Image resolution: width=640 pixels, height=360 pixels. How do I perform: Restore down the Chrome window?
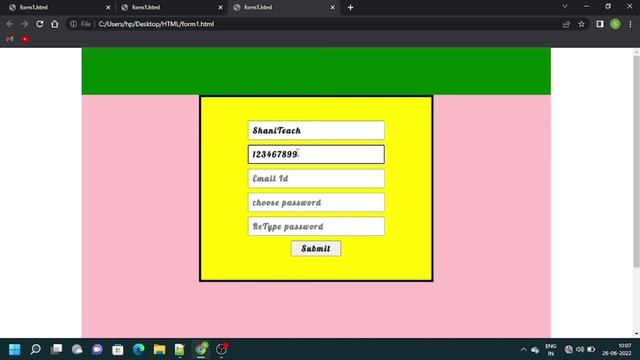pyautogui.click(x=608, y=7)
